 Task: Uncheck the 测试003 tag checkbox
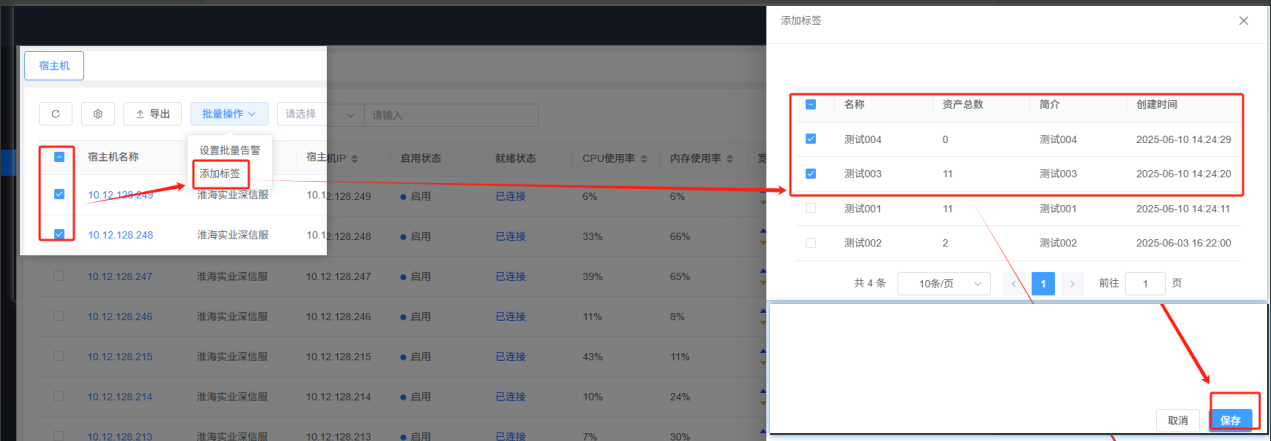point(811,173)
